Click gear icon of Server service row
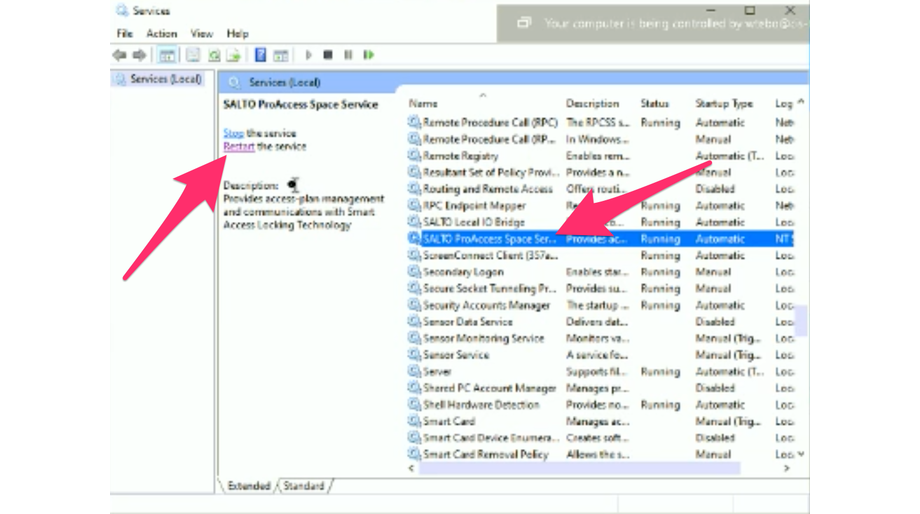This screenshot has height=514, width=920. tap(414, 371)
